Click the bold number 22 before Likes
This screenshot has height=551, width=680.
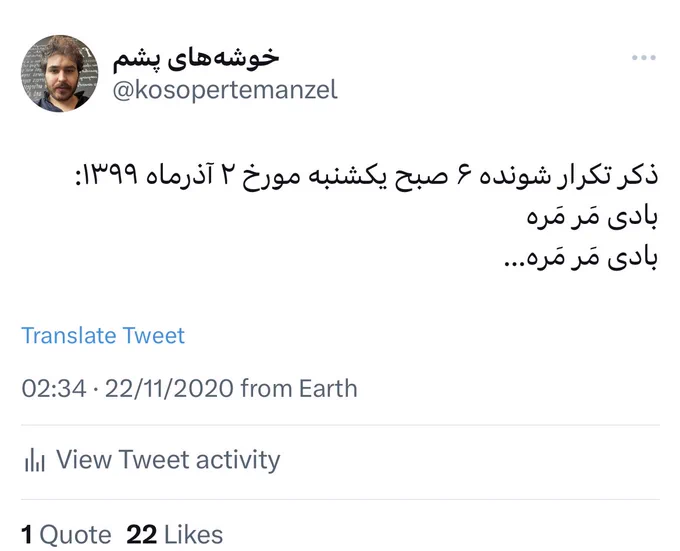tap(141, 535)
